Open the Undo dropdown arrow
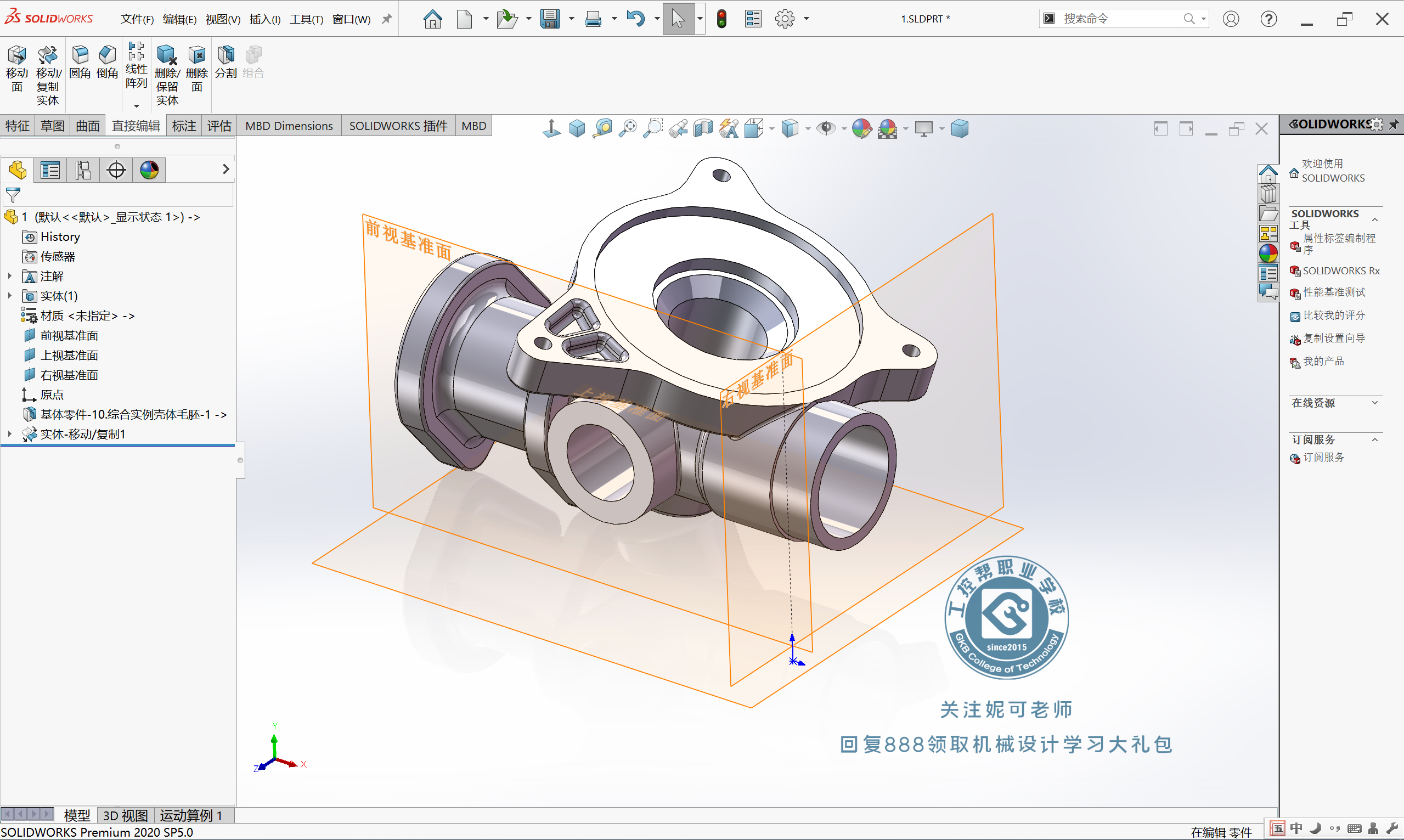The width and height of the screenshot is (1404, 840). coord(656,19)
